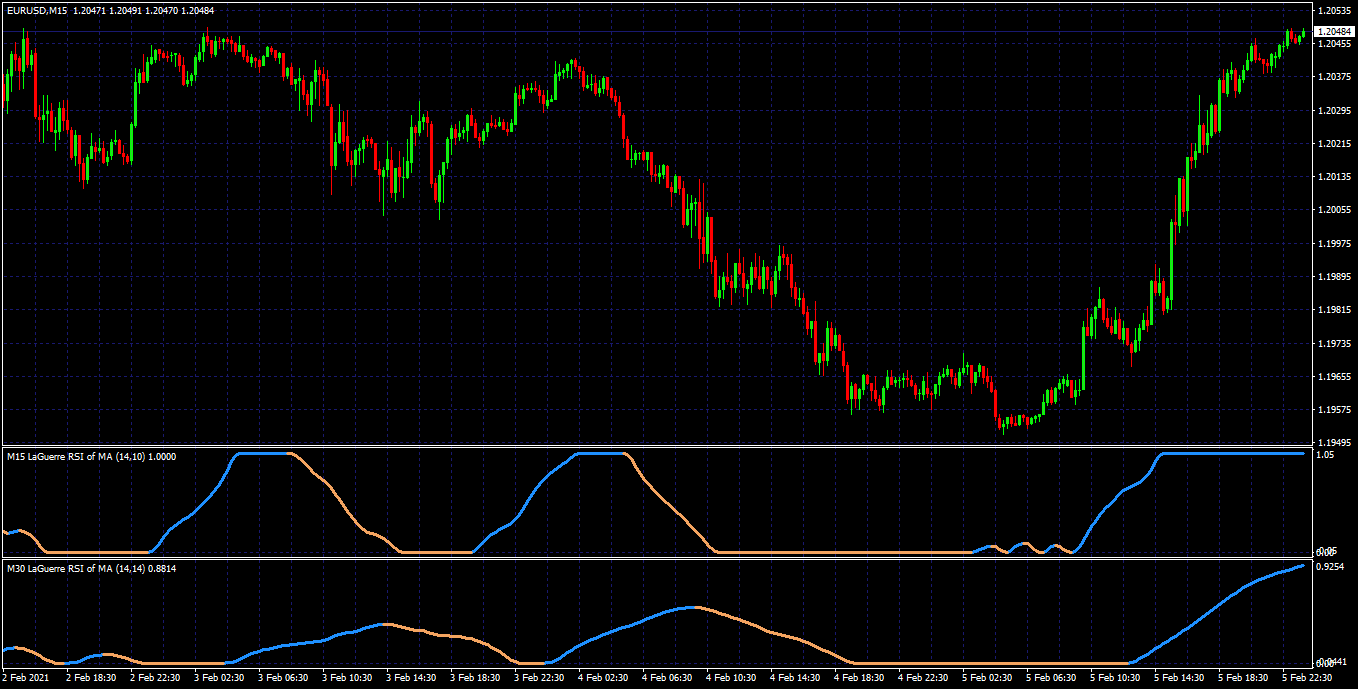Click the EURUSD,M15 chart title text

click(36, 10)
